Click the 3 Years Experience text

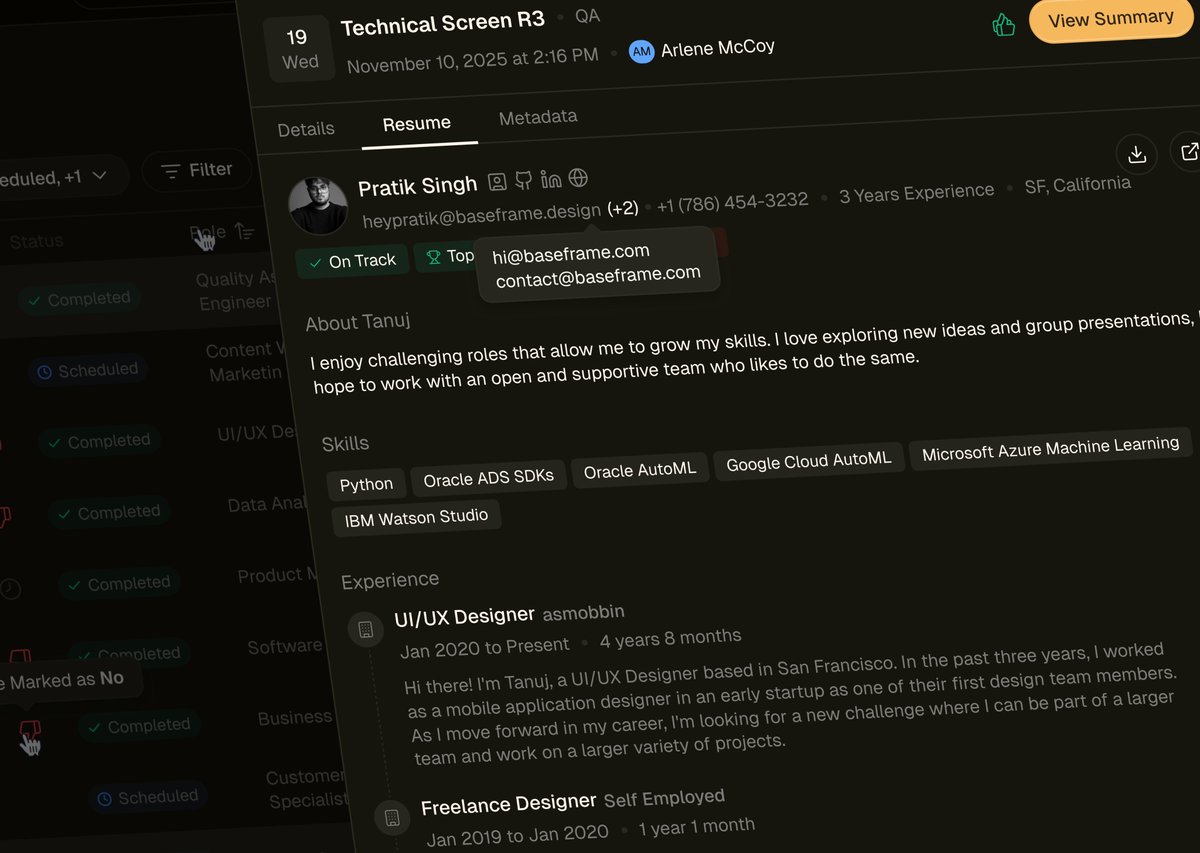(917, 194)
